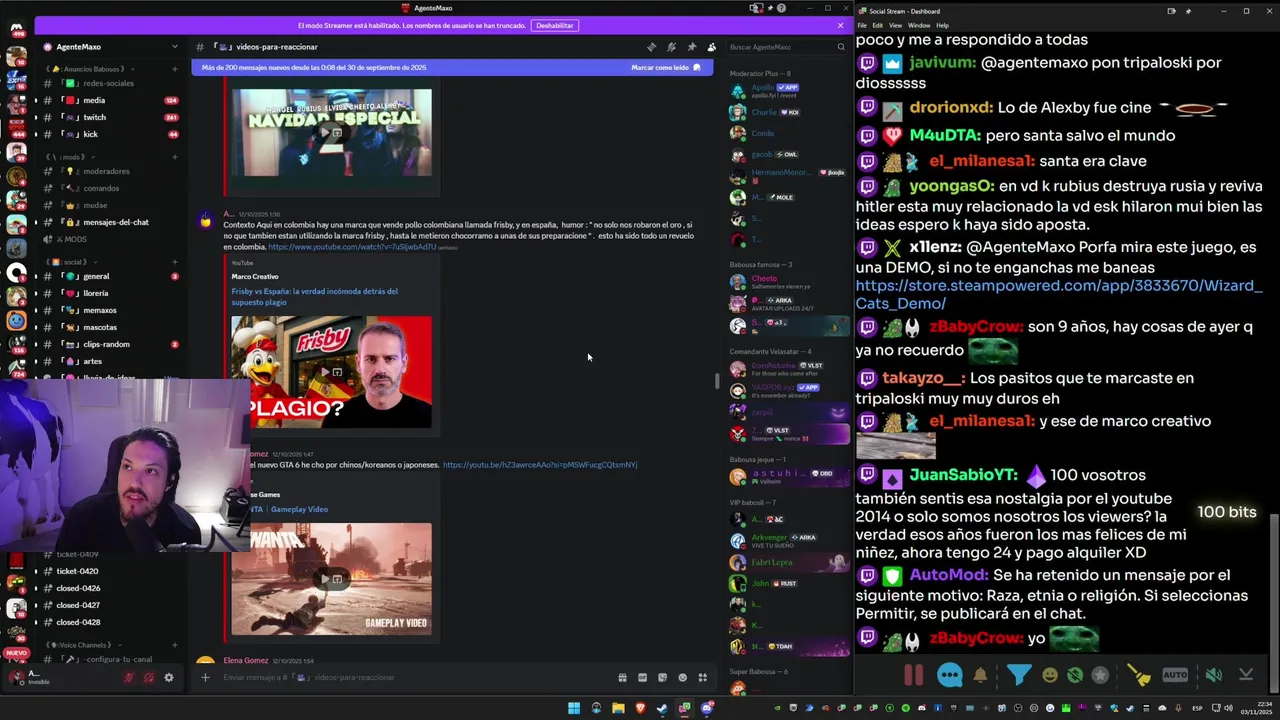Click Deshabilitar in the Streamer mode banner
The image size is (1280, 720).
554,25
